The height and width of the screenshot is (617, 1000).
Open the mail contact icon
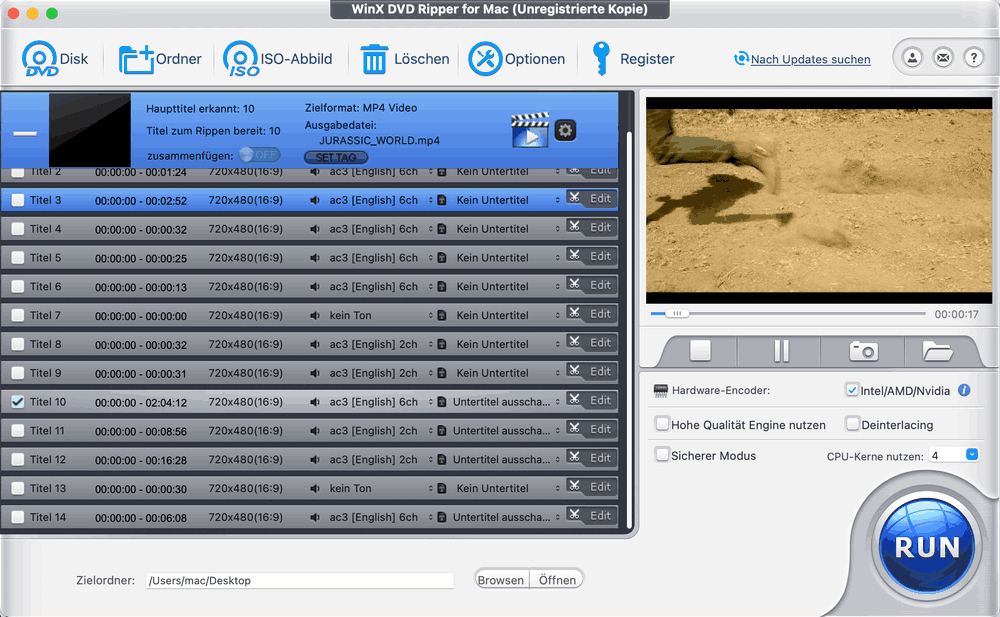[943, 58]
